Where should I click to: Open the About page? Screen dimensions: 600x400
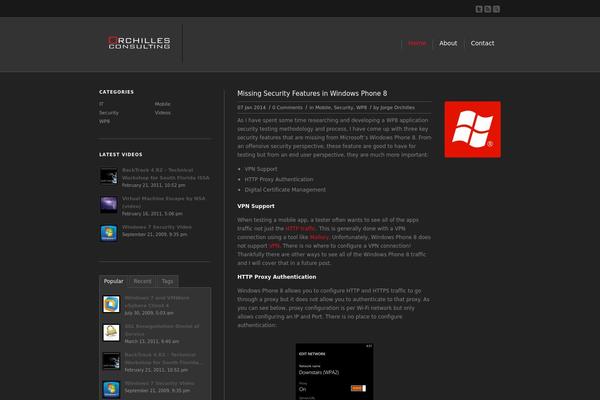[448, 43]
